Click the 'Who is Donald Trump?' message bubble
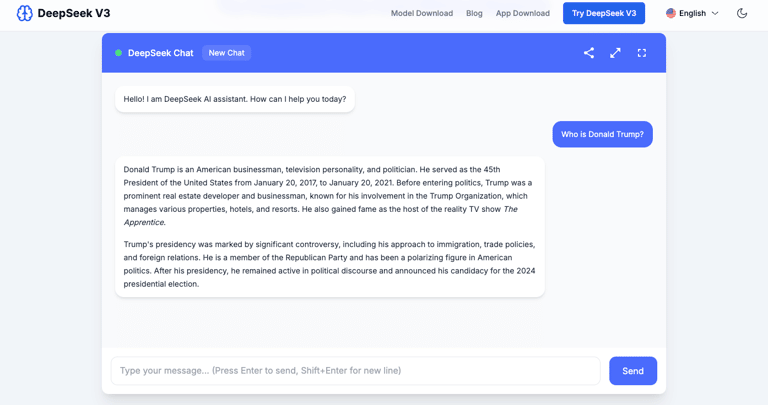The width and height of the screenshot is (768, 405). 602,134
